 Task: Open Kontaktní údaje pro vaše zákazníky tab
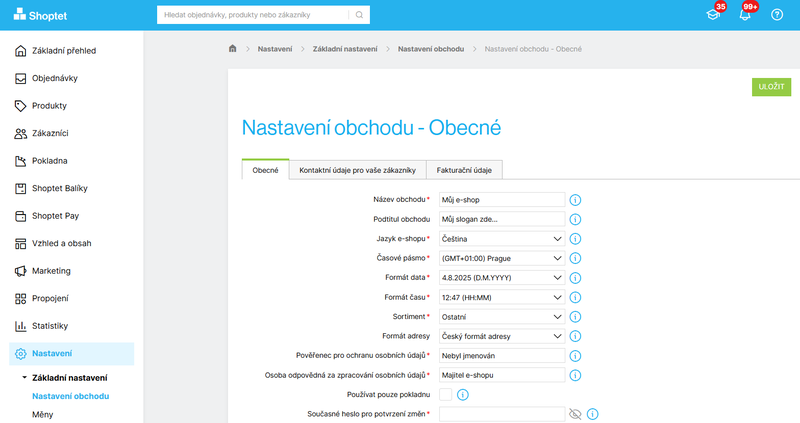click(x=357, y=170)
